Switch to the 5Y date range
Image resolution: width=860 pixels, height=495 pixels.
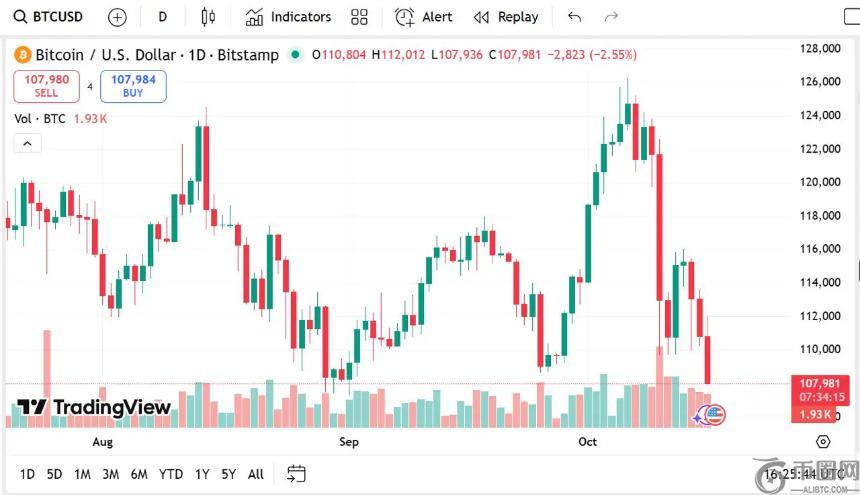pyautogui.click(x=229, y=474)
